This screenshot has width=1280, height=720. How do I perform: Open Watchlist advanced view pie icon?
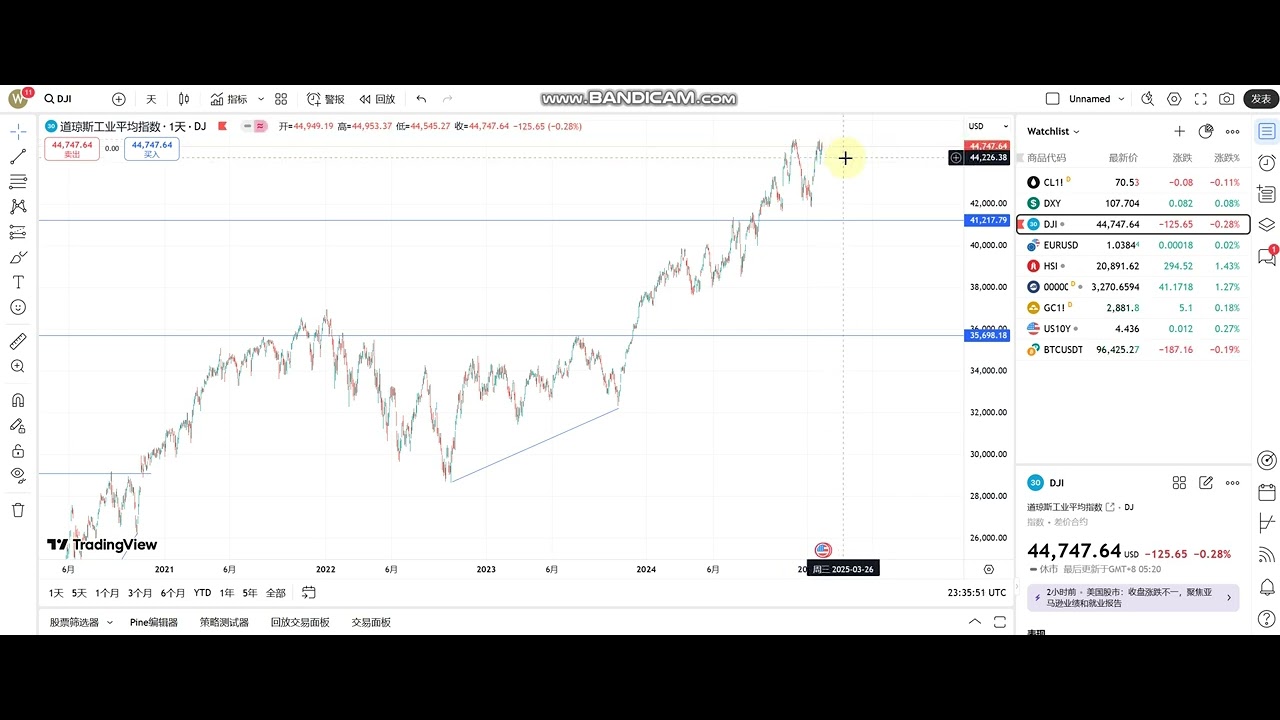[x=1206, y=131]
